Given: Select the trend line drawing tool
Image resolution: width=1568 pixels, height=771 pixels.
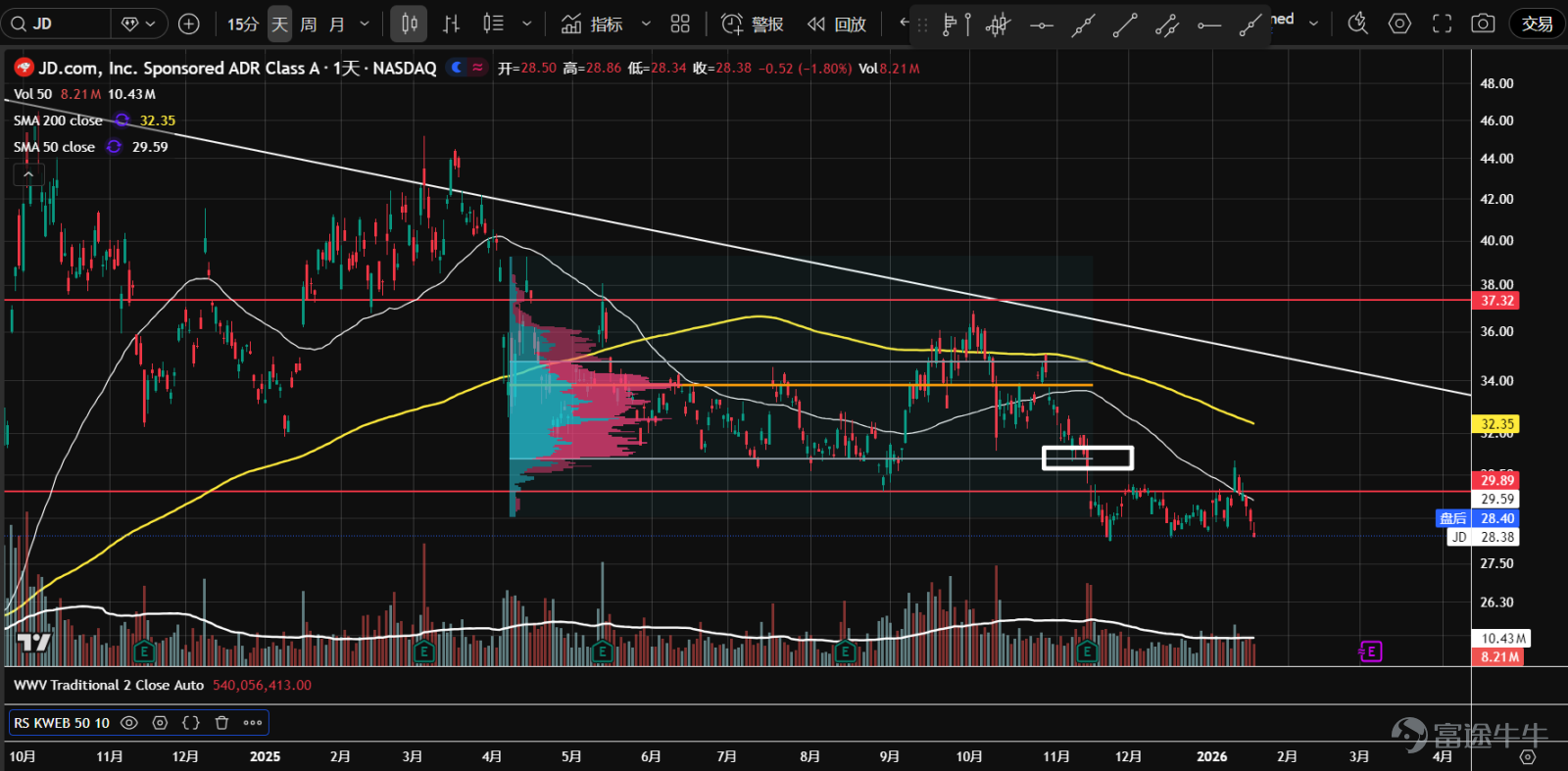Looking at the screenshot, I should pos(1125,24).
